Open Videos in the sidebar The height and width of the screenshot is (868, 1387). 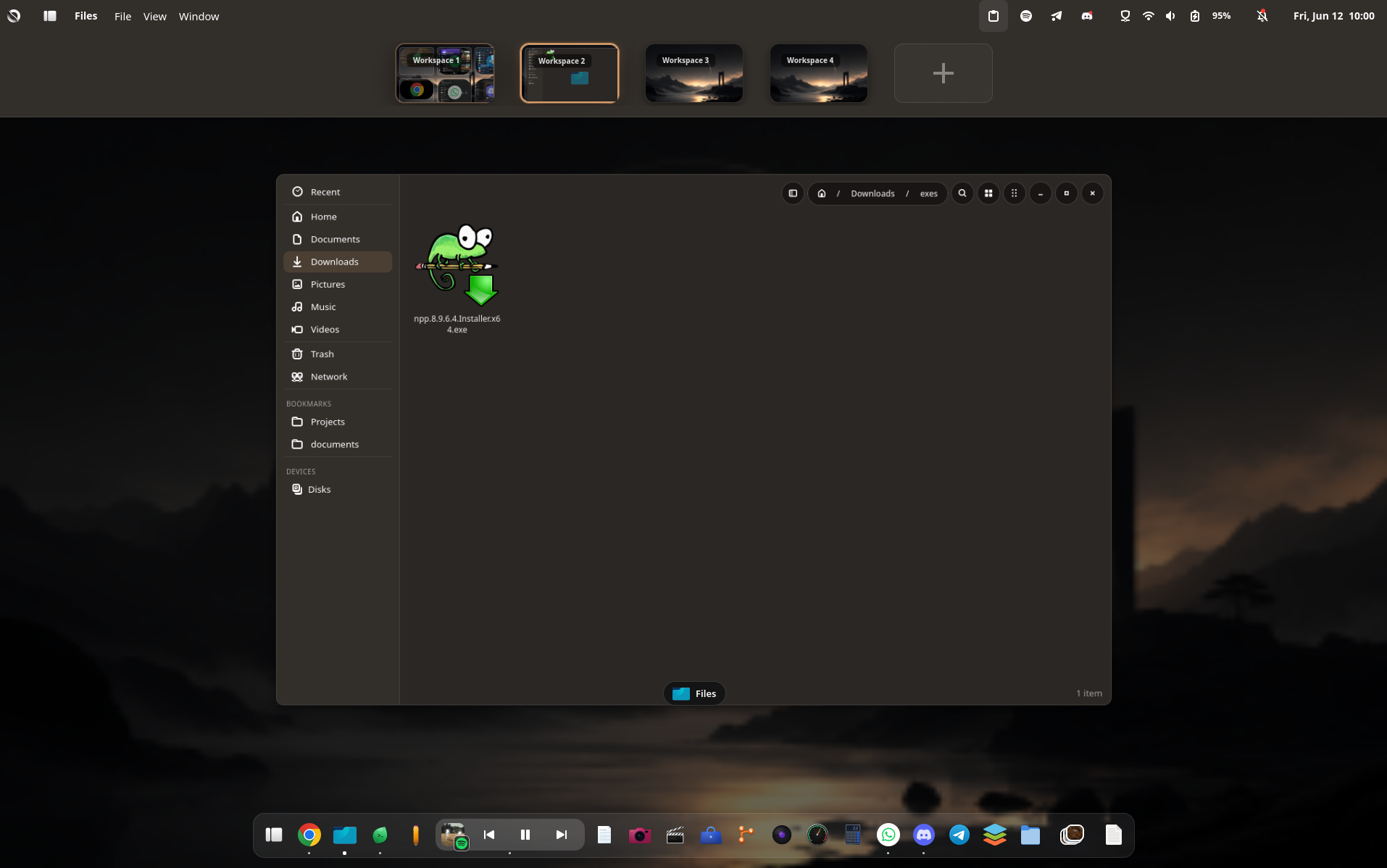click(x=338, y=329)
